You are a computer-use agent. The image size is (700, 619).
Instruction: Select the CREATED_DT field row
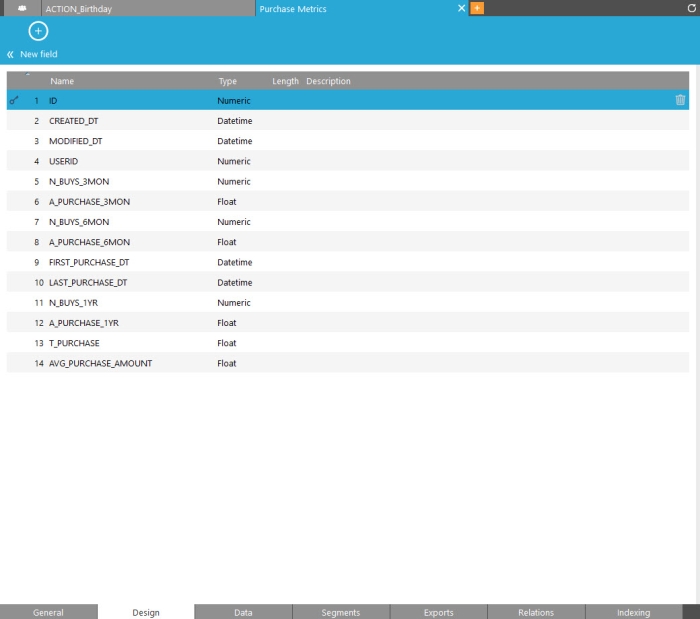point(74,121)
